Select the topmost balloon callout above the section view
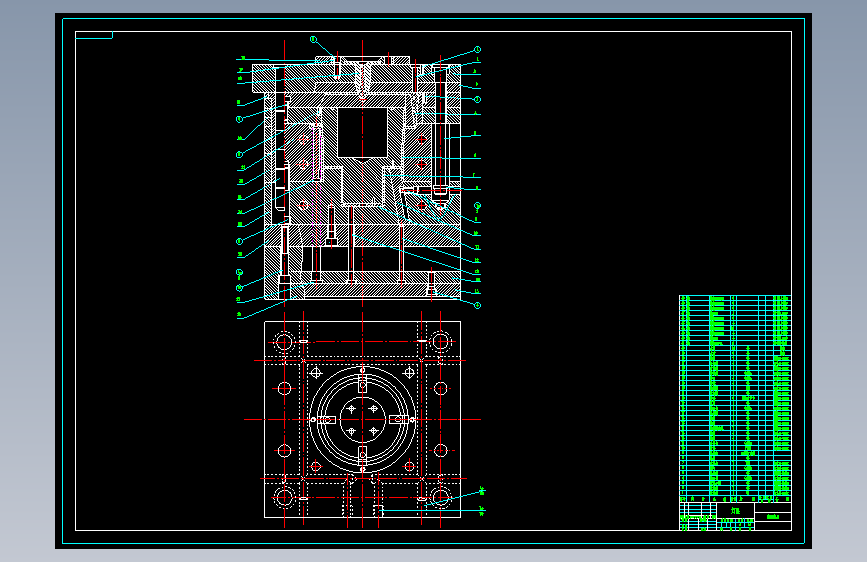Screen dimensions: 867x562 pos(313,39)
